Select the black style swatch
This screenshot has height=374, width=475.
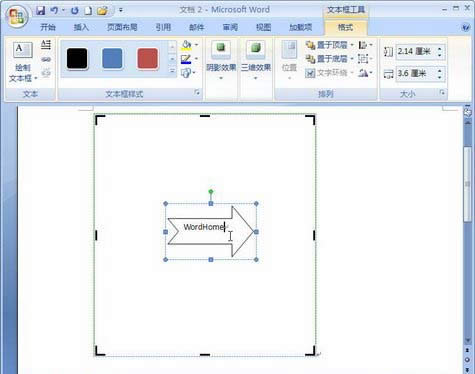(77, 59)
